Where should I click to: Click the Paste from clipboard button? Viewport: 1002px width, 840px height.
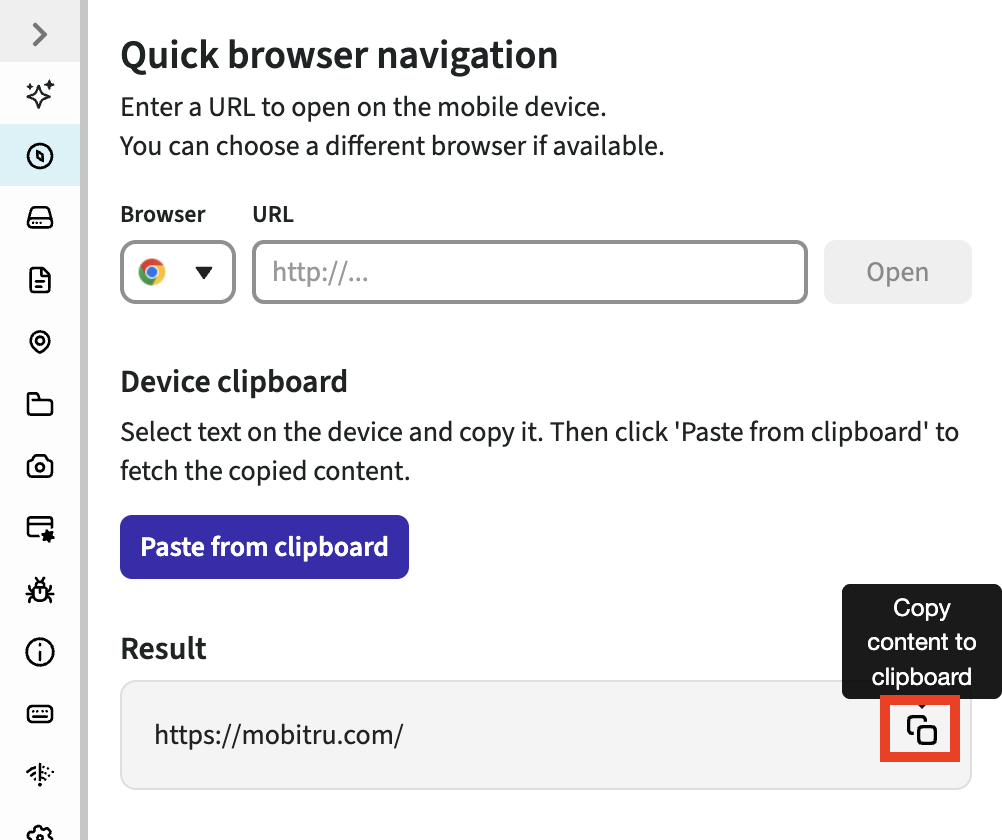[x=264, y=547]
